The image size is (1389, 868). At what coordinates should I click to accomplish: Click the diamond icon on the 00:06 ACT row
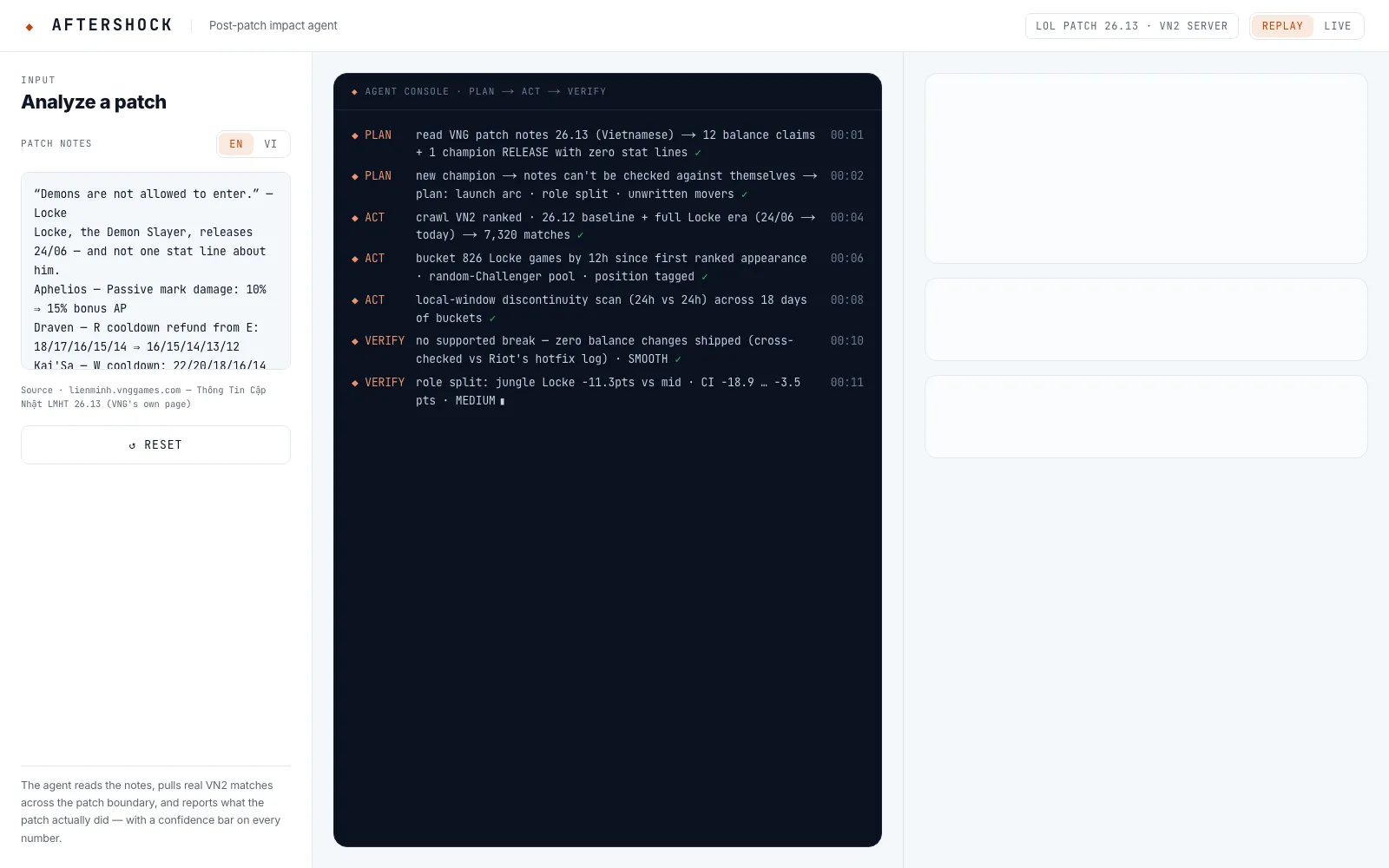click(355, 259)
